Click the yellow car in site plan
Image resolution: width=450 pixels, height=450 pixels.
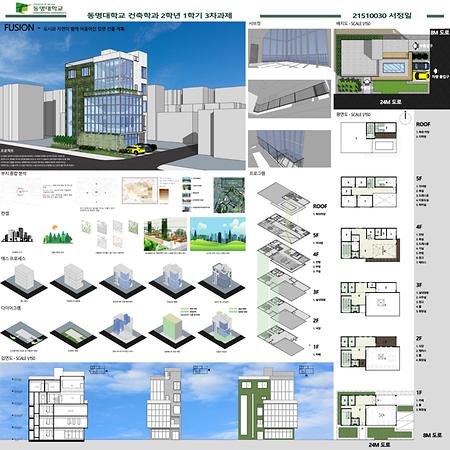click(421, 76)
